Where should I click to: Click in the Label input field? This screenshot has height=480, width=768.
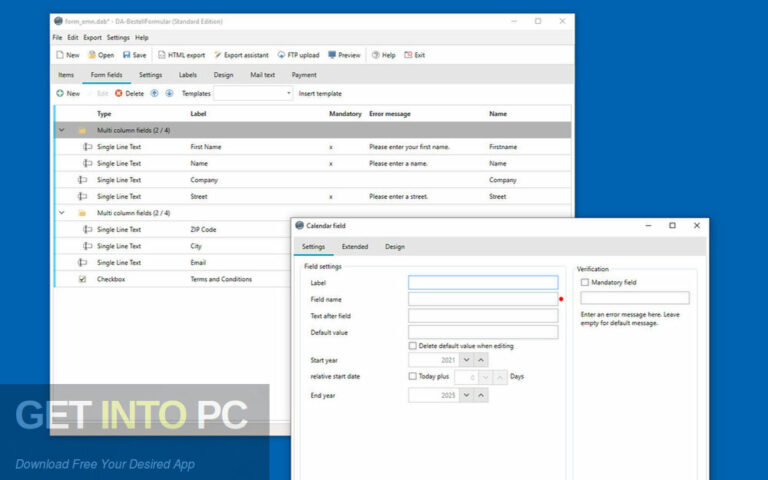point(483,283)
